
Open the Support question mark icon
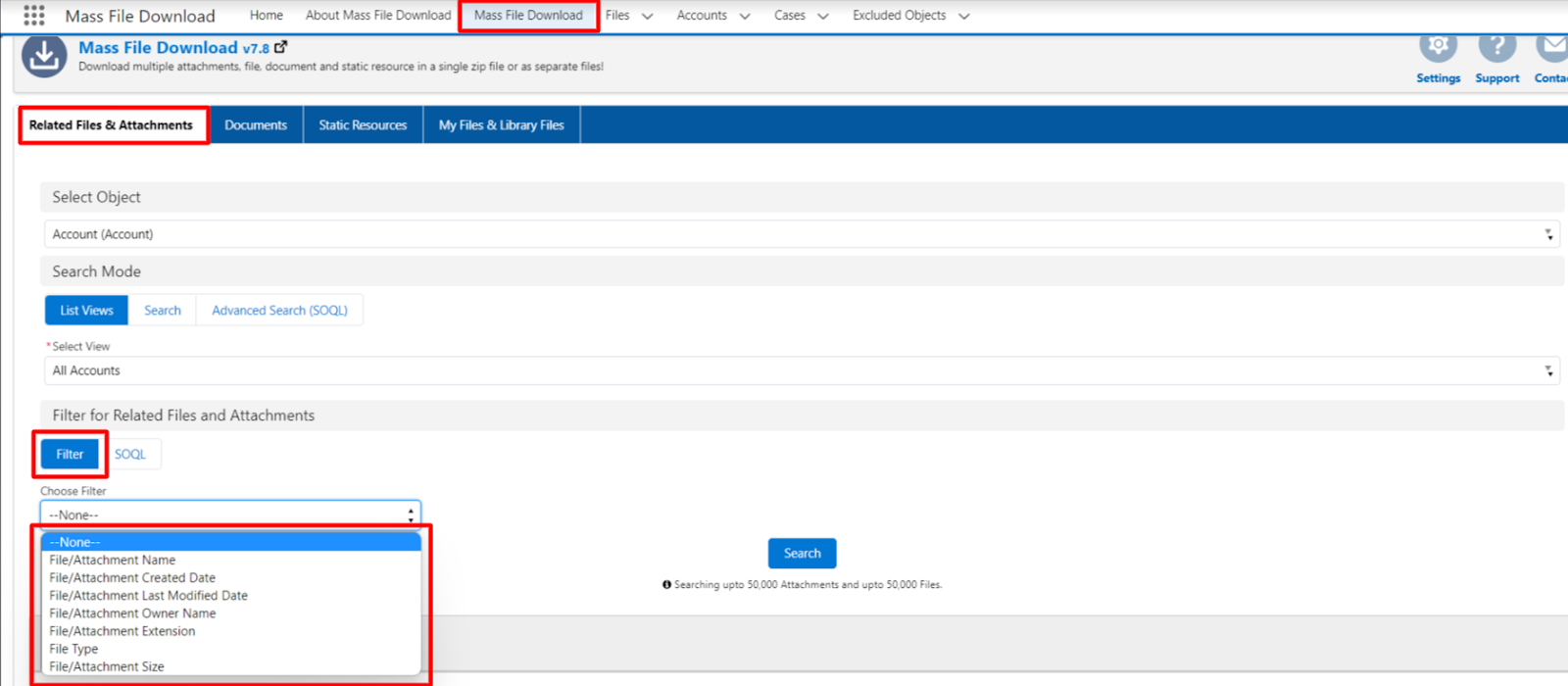pos(1497,46)
